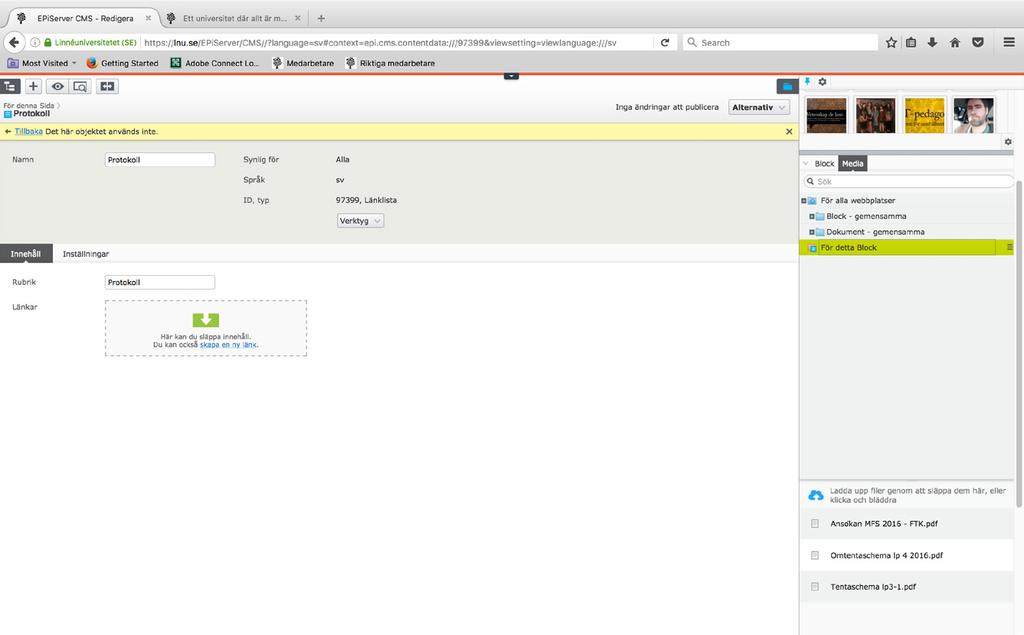Switch to the Innehåll tab
The image size is (1024, 635).
click(x=25, y=253)
